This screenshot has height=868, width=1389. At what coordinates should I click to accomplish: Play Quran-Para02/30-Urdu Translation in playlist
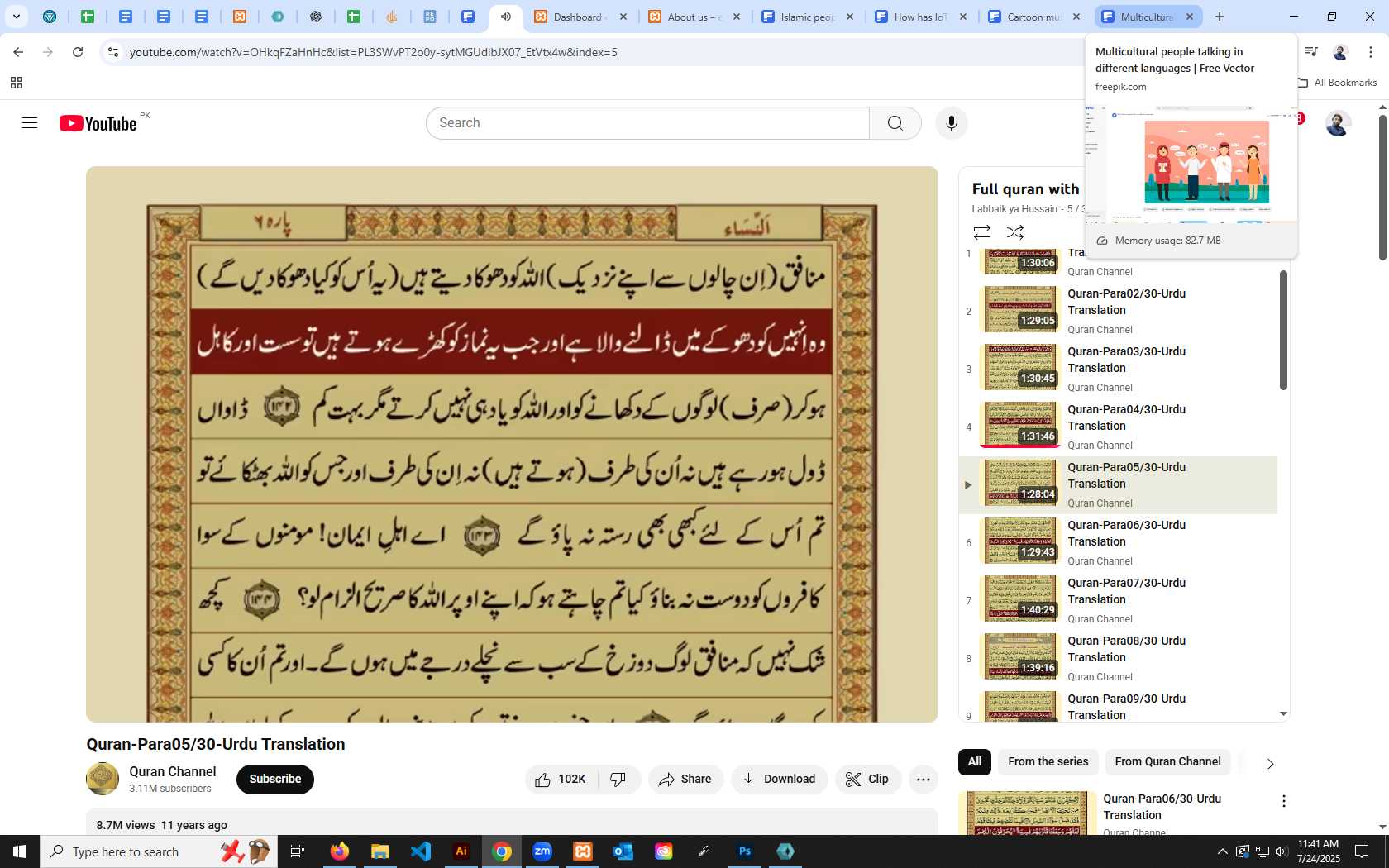pos(1118,312)
